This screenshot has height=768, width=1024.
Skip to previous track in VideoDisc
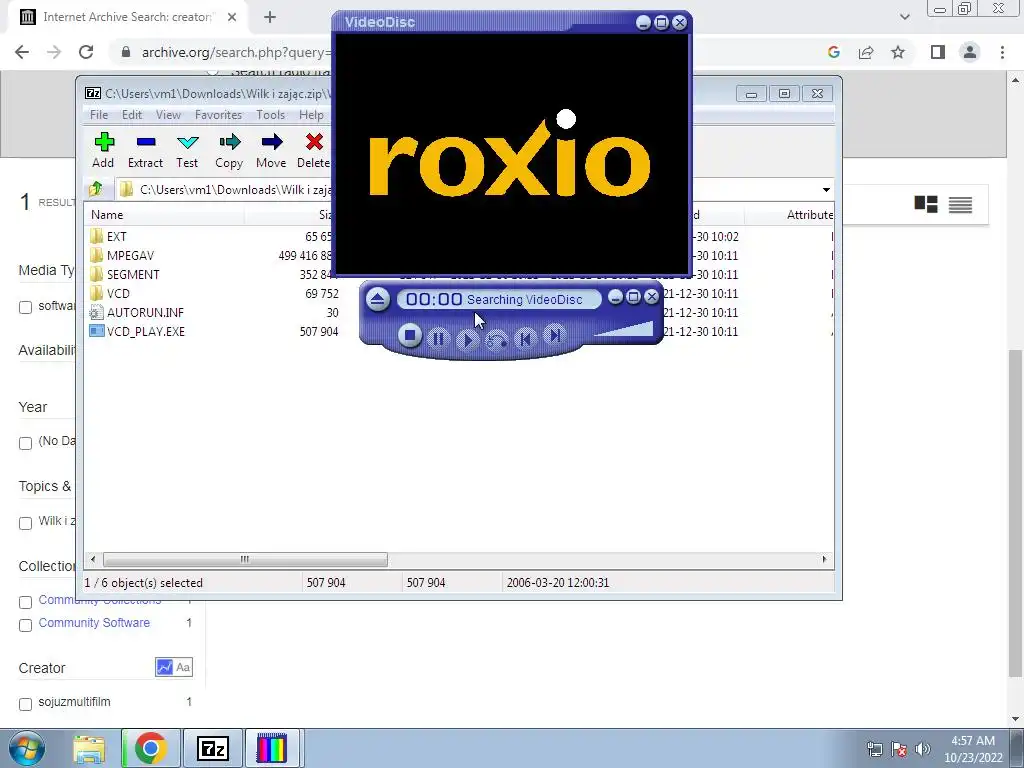[x=525, y=338]
